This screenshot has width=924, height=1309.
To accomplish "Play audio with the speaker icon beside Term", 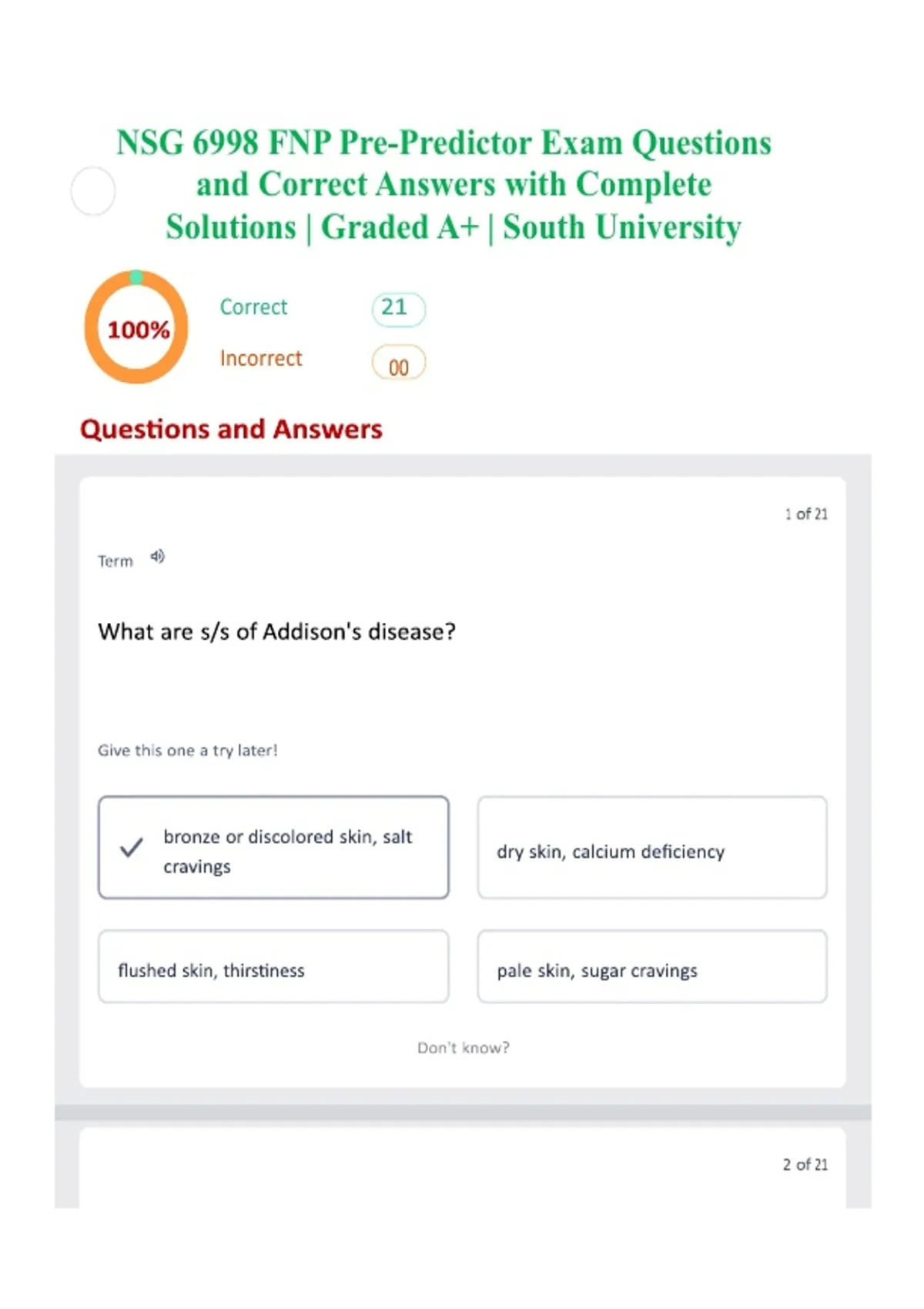I will pyautogui.click(x=157, y=557).
